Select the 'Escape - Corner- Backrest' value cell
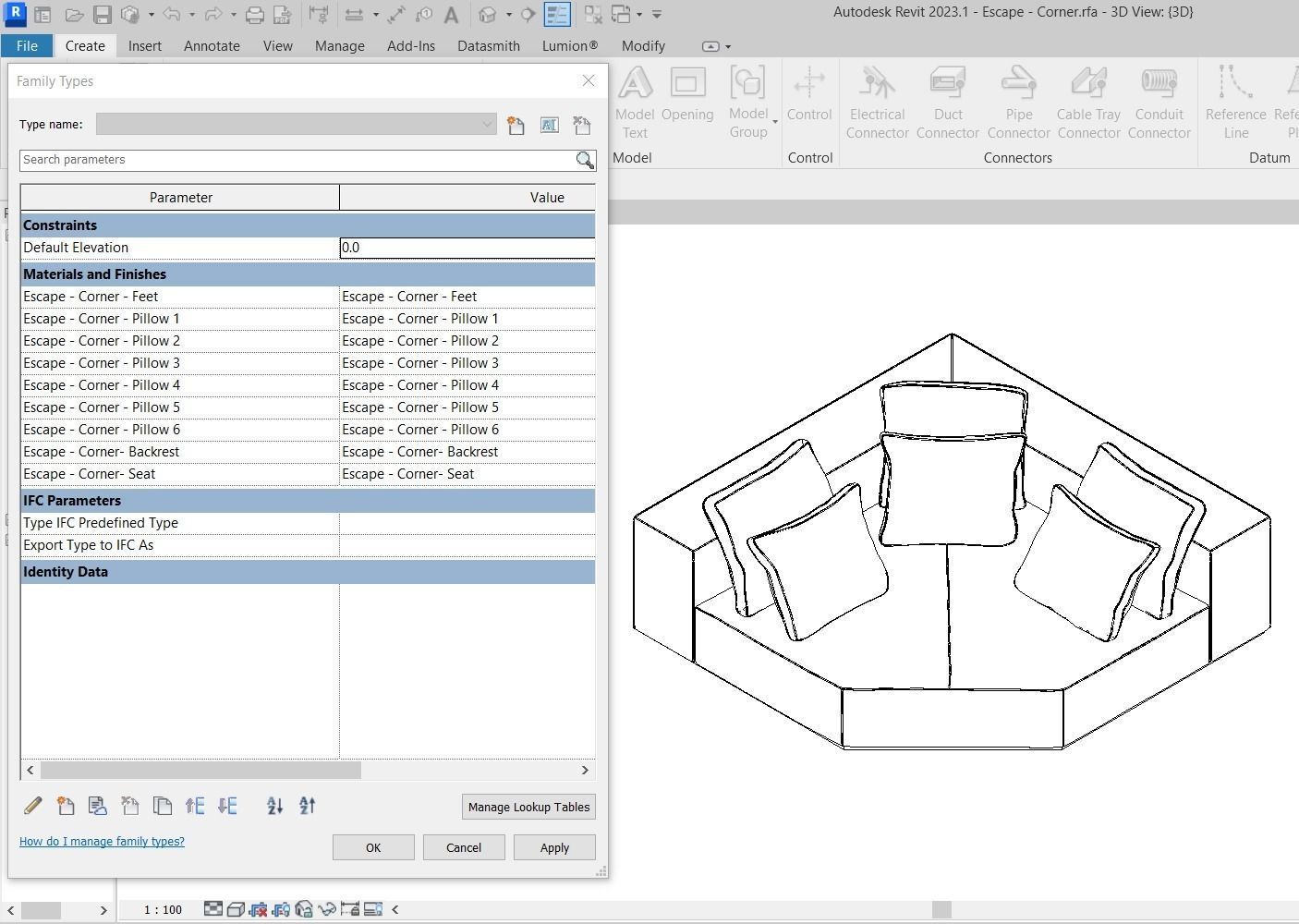This screenshot has width=1299, height=924. (467, 452)
